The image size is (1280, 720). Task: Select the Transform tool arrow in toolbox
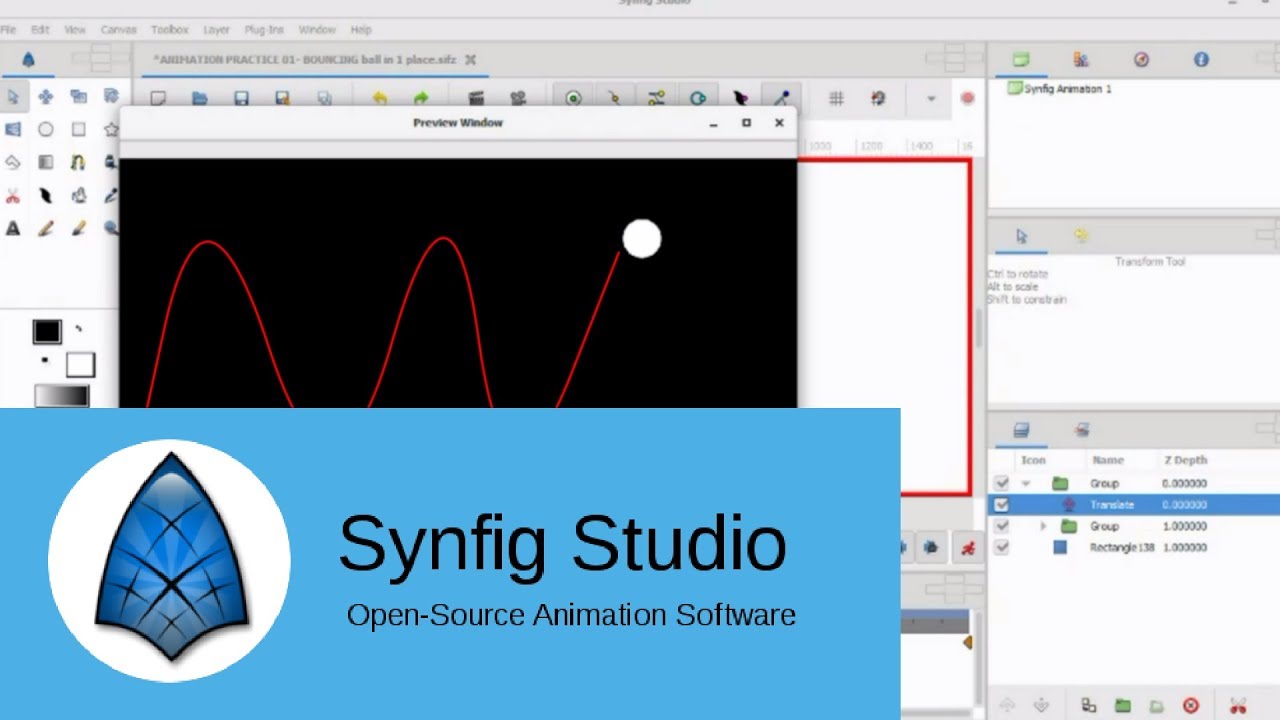pos(13,97)
